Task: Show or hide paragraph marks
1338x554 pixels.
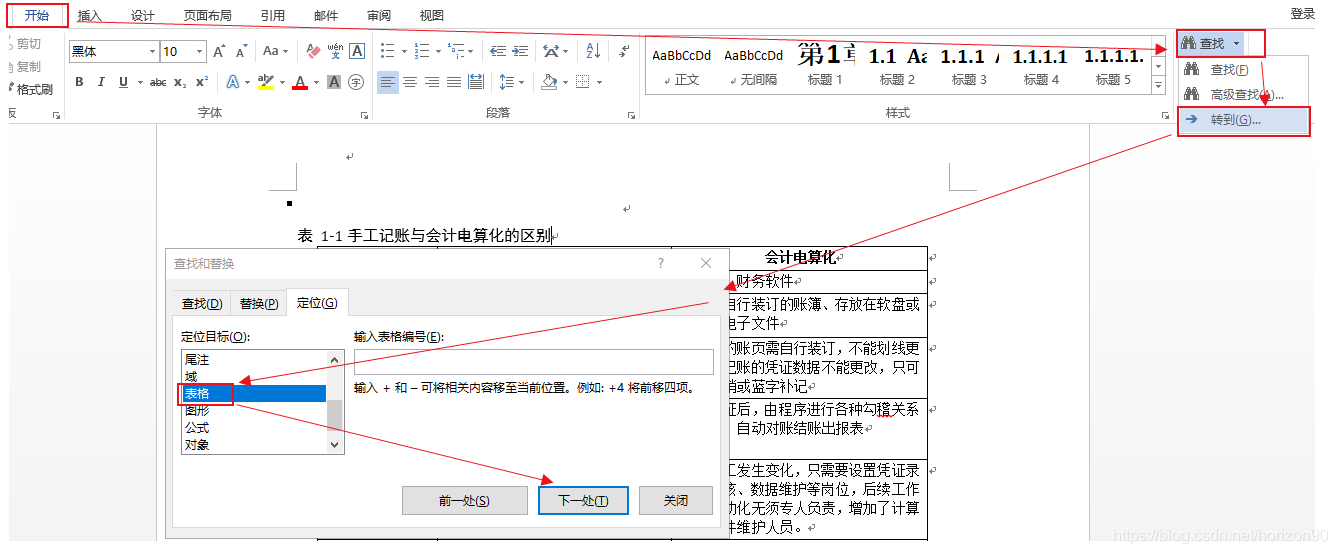Action: click(624, 51)
